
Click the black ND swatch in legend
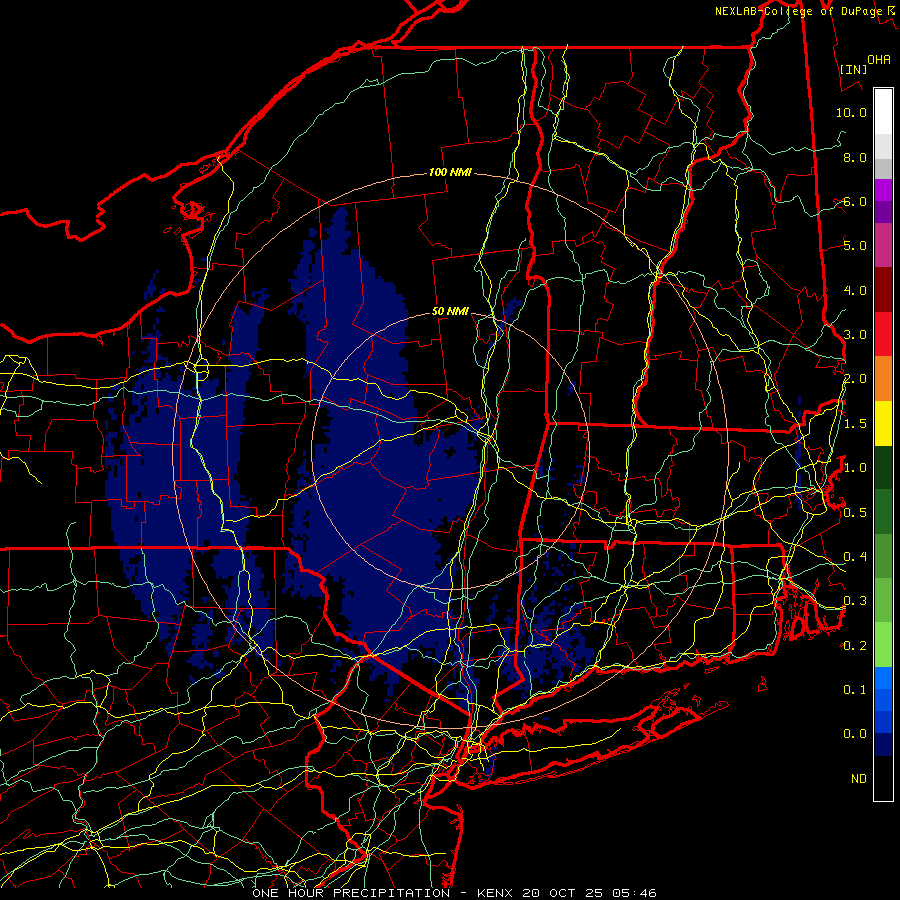coord(883,778)
